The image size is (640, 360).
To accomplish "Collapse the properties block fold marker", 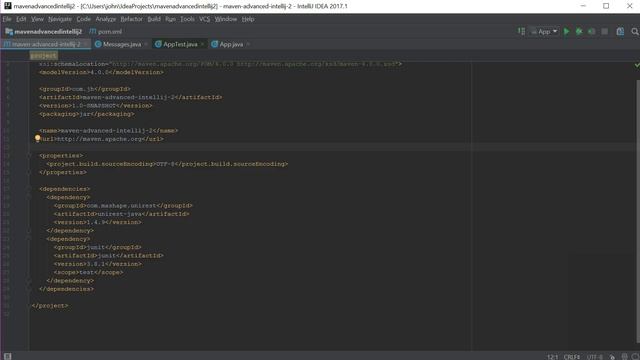I will (29, 156).
